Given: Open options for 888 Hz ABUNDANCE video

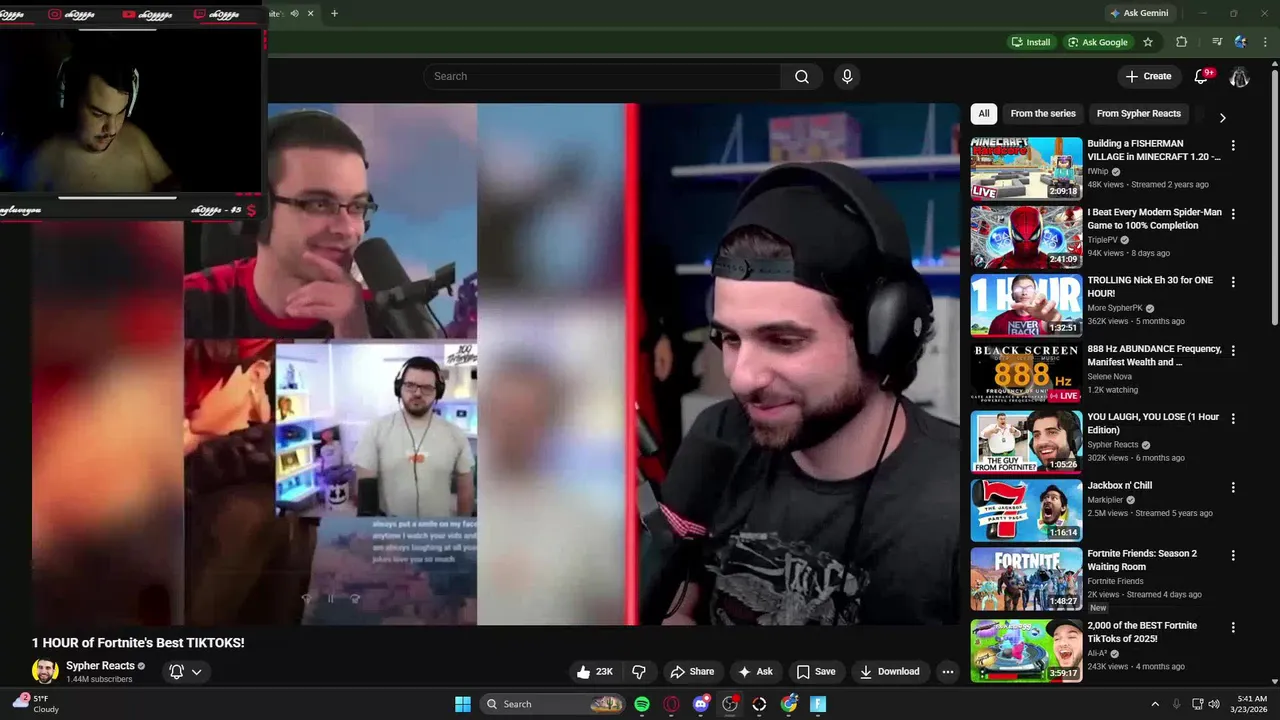Looking at the screenshot, I should (x=1233, y=351).
